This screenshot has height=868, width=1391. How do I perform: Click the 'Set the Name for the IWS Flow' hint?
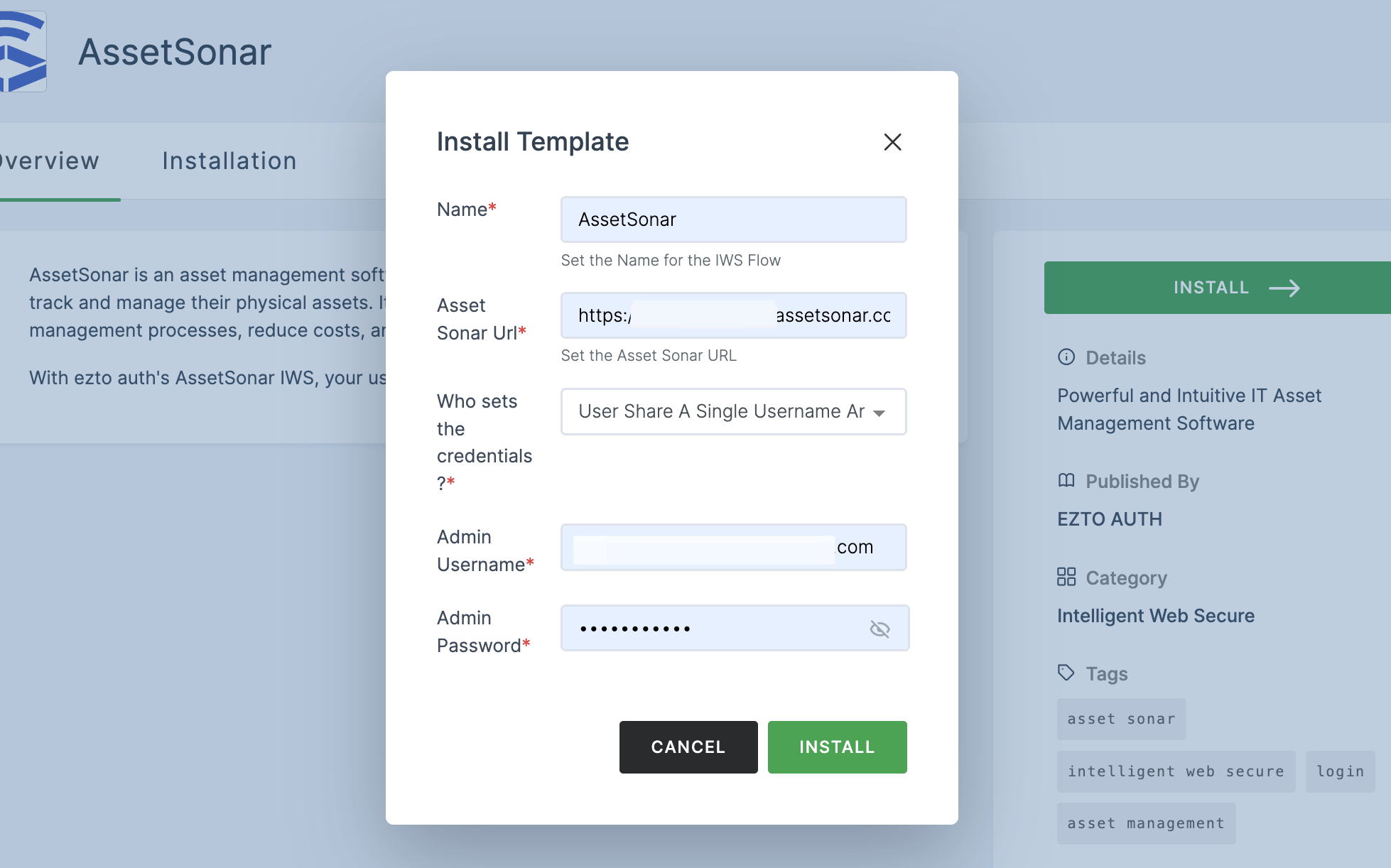(x=671, y=261)
